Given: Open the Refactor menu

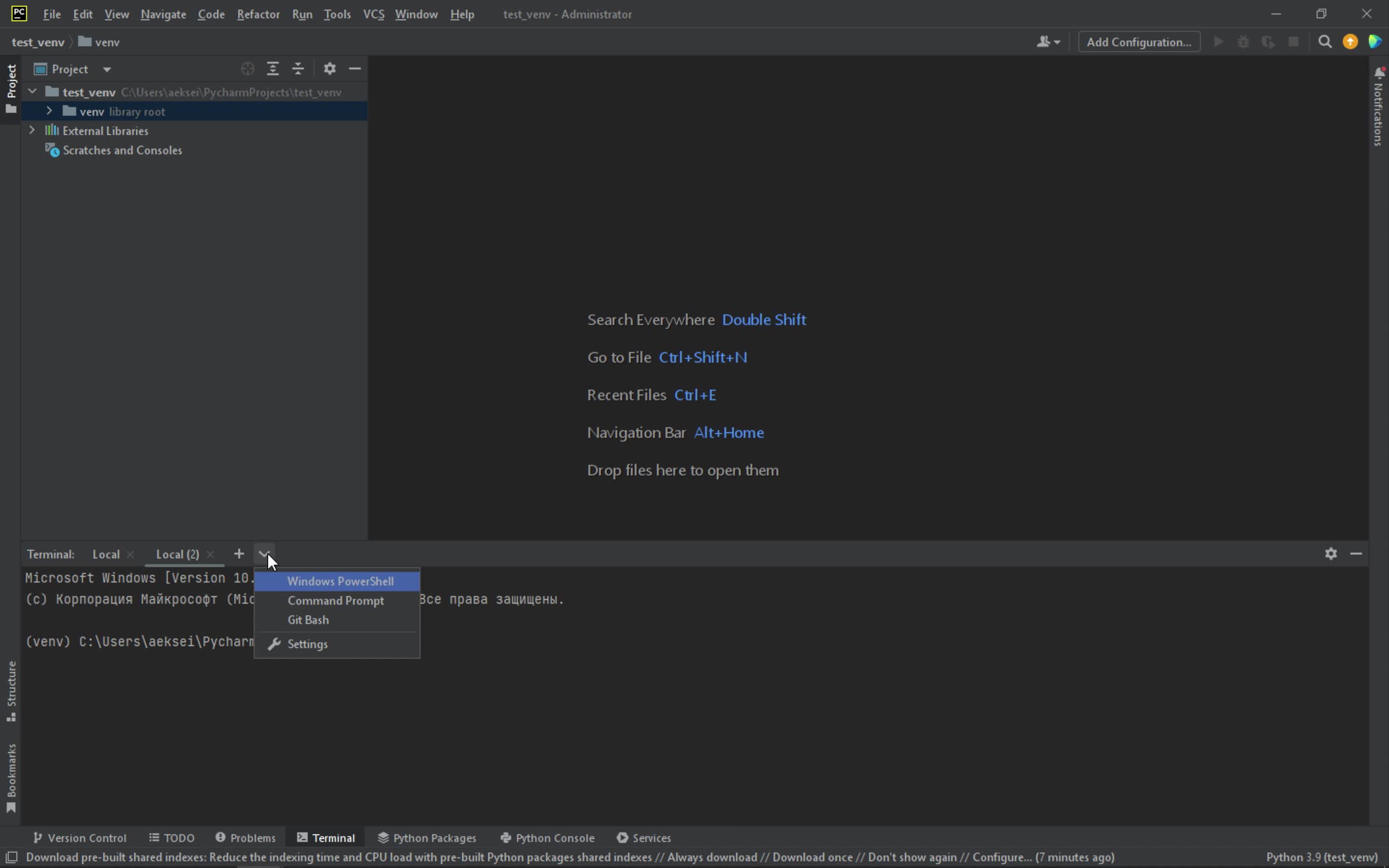Looking at the screenshot, I should [x=259, y=14].
